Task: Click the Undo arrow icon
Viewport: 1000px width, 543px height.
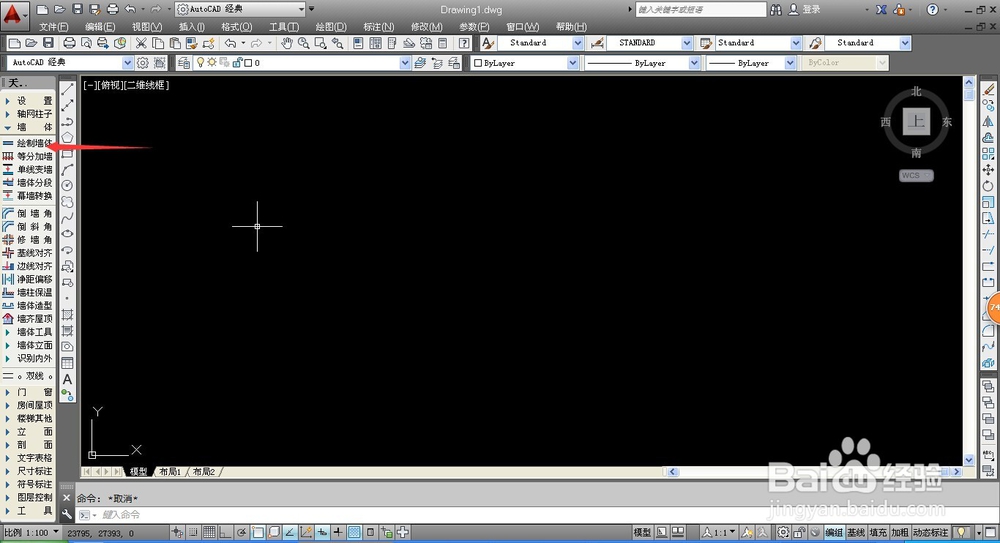Action: tap(230, 43)
